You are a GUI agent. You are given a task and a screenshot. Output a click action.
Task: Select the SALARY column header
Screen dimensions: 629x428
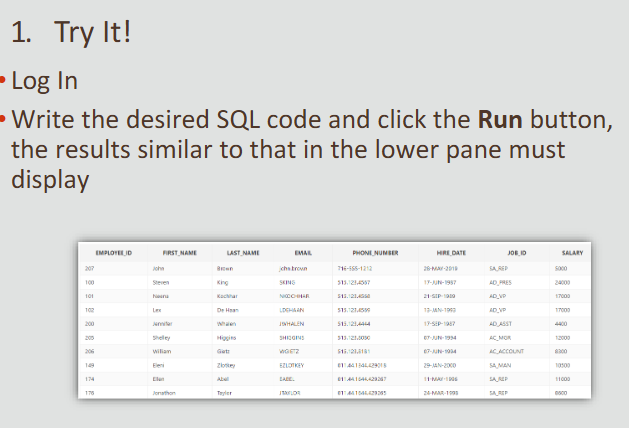(572, 253)
